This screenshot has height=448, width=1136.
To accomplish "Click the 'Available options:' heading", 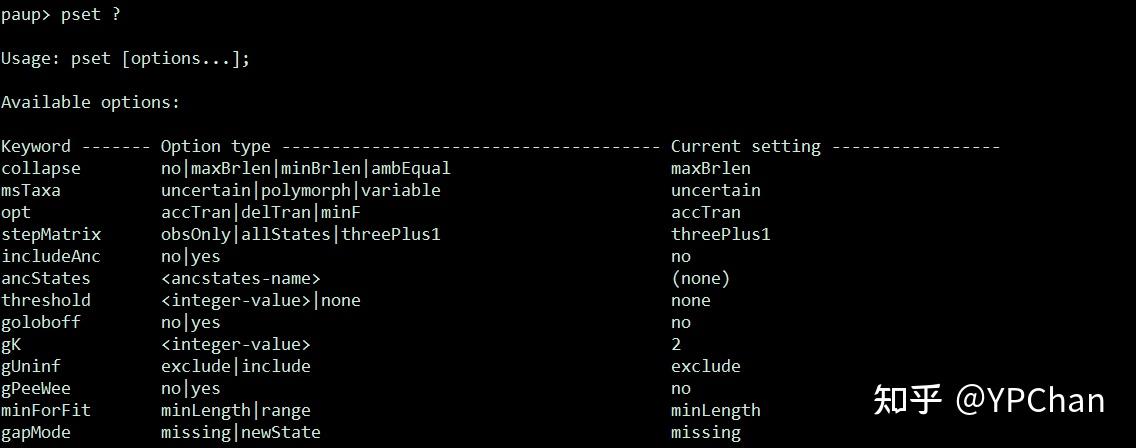I will (90, 102).
